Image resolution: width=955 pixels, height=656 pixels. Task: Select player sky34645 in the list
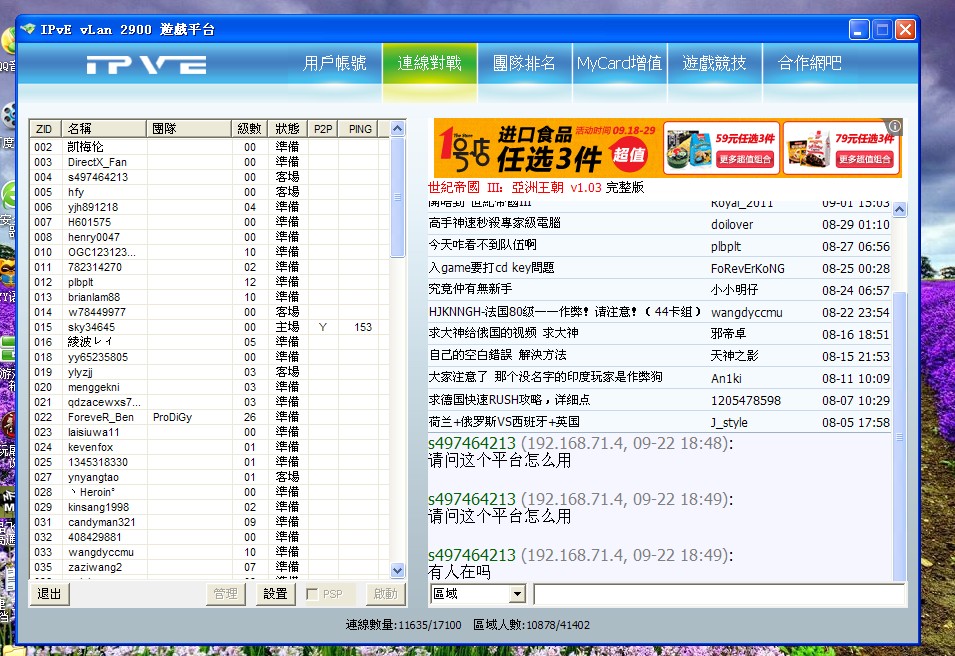pos(91,327)
